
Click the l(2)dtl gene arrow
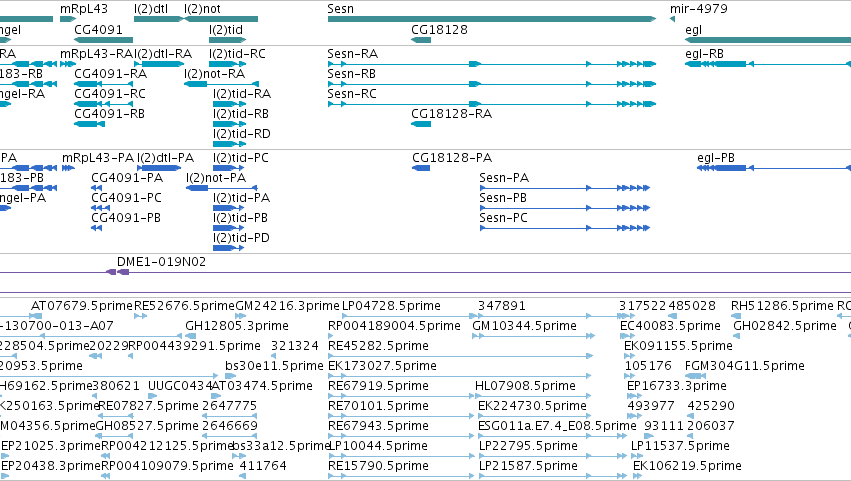click(x=158, y=19)
